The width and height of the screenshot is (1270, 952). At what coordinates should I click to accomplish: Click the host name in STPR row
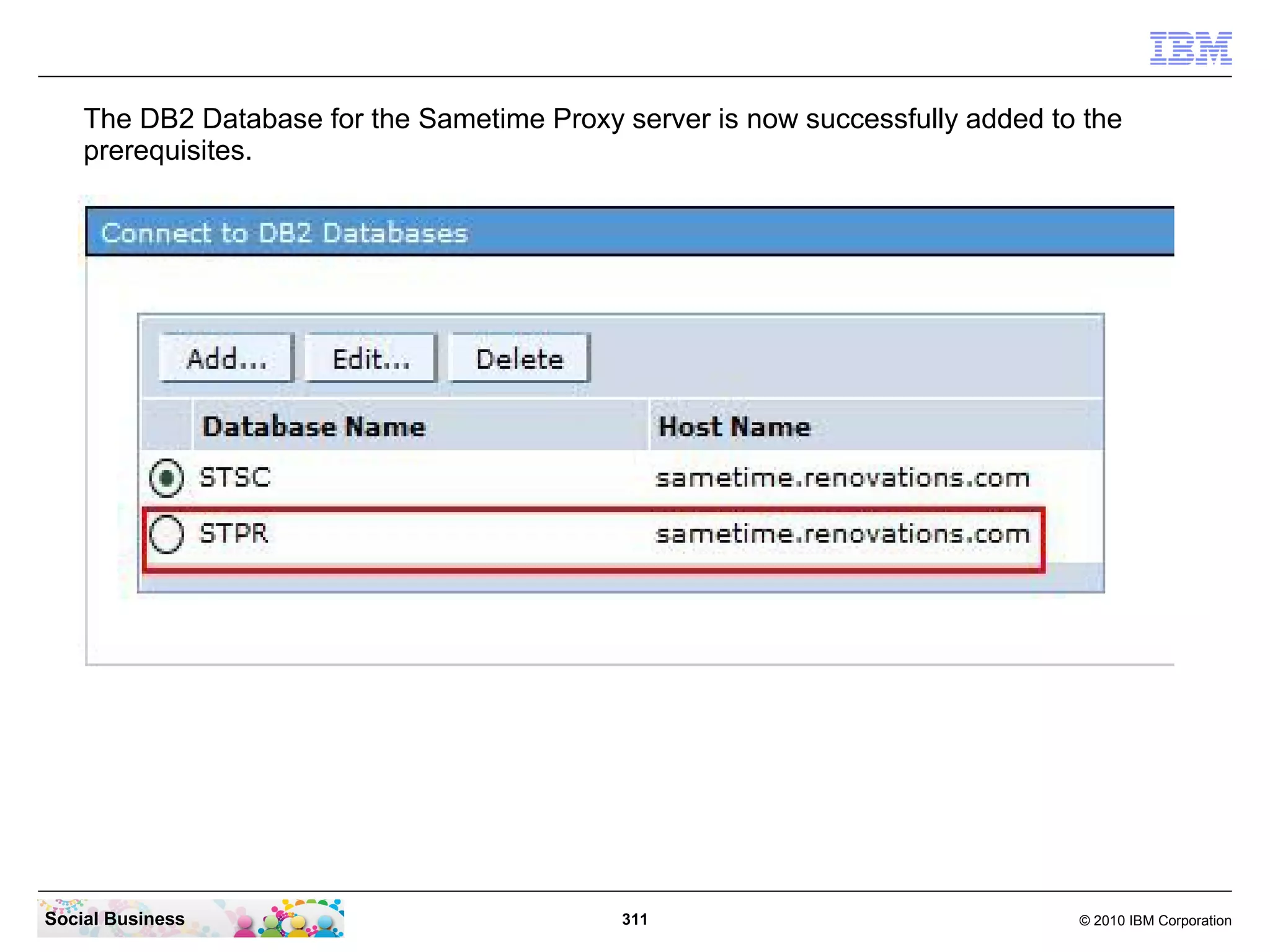coord(842,534)
